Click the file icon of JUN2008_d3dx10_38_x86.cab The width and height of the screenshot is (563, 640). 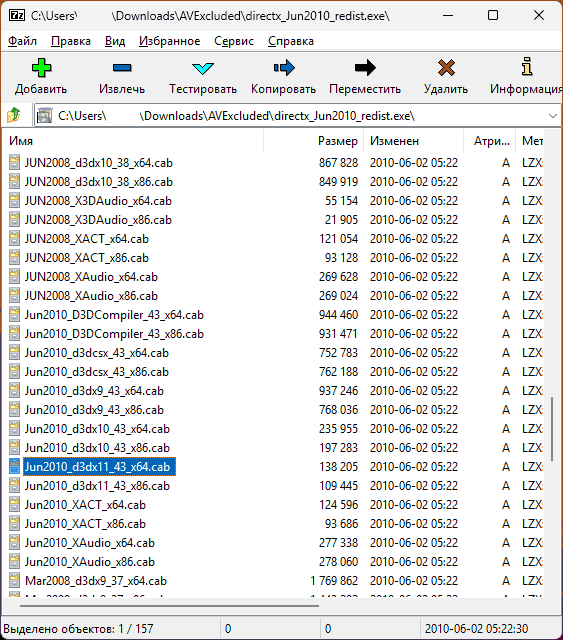point(14,182)
